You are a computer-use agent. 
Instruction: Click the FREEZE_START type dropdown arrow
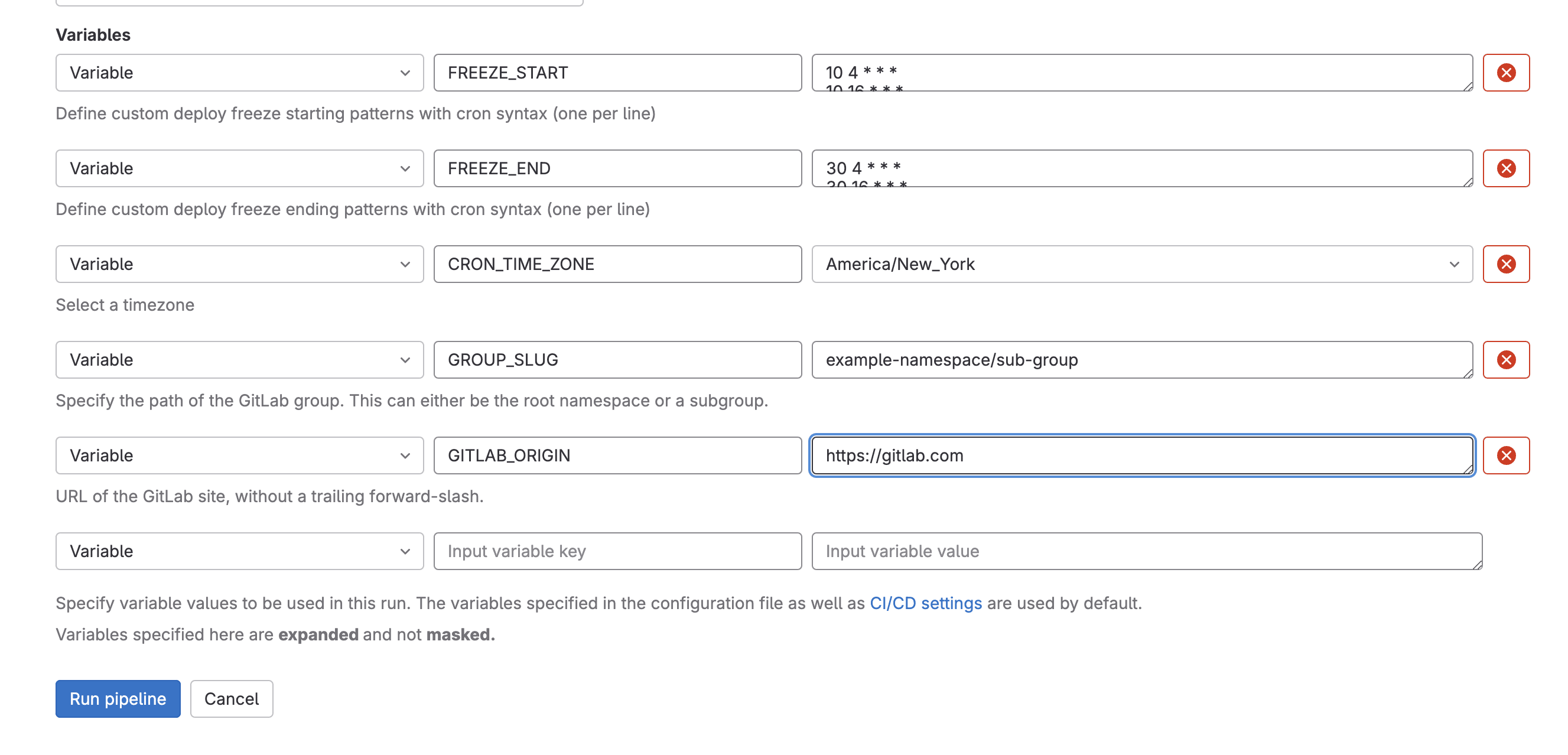click(x=406, y=73)
